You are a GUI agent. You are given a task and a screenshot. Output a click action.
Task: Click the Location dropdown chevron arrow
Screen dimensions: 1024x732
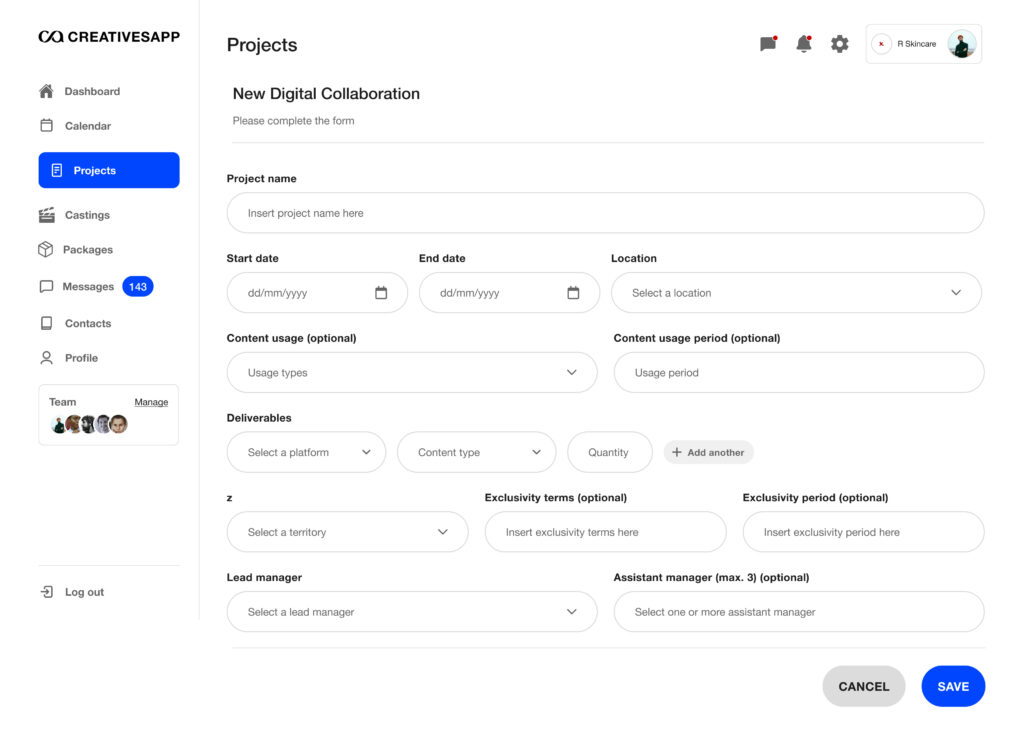[956, 293]
